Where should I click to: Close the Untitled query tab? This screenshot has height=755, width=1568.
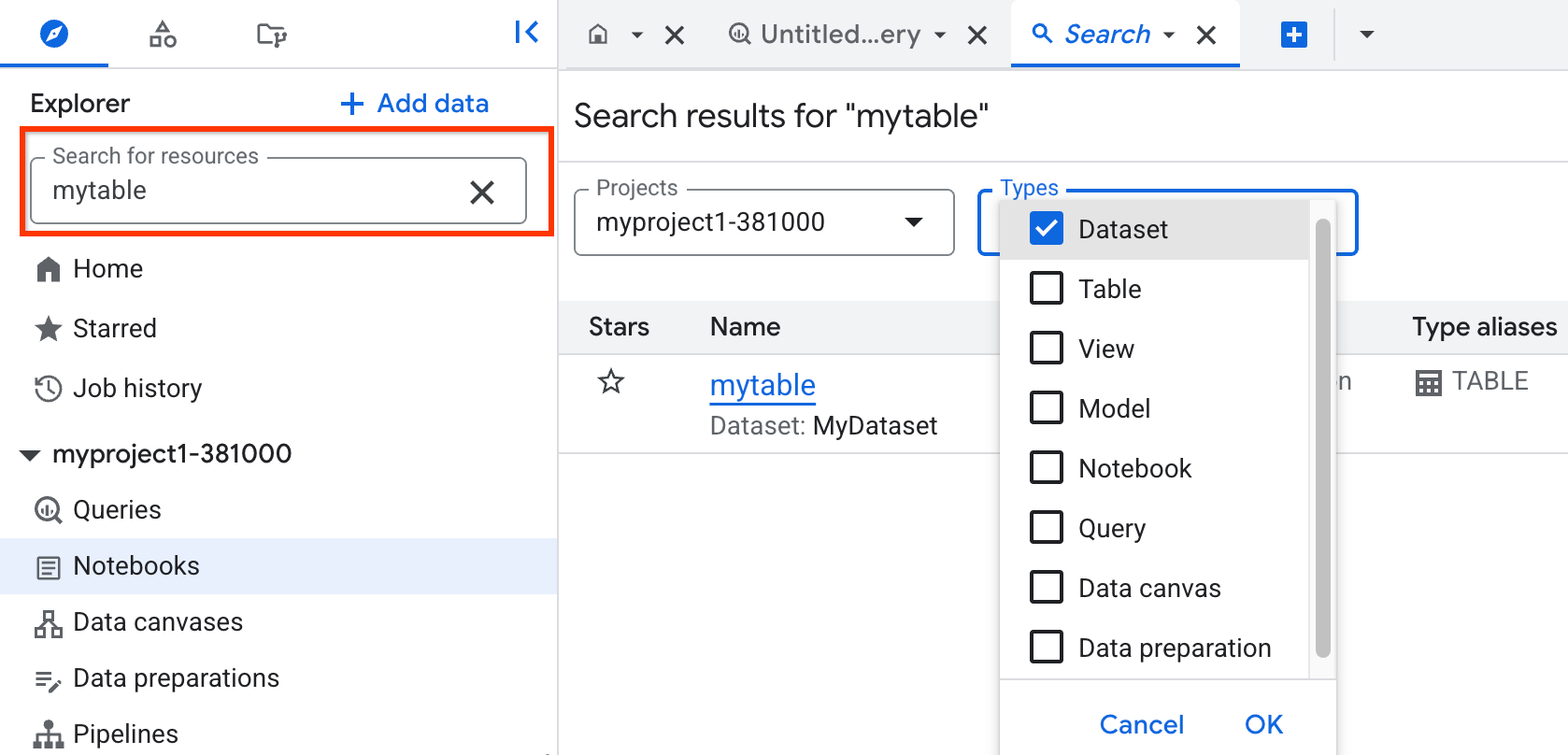[x=977, y=36]
